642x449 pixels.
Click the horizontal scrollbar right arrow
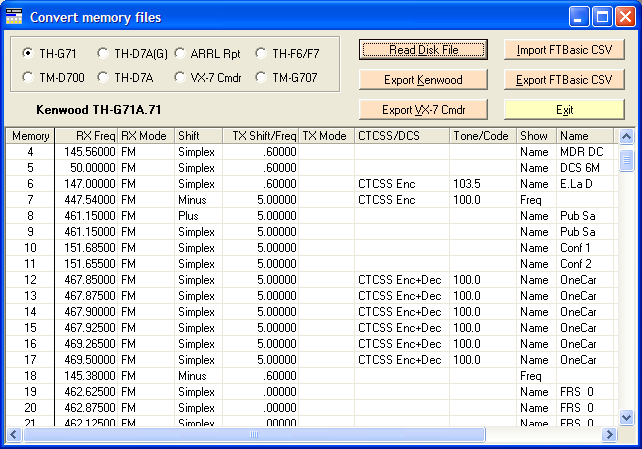(609, 434)
